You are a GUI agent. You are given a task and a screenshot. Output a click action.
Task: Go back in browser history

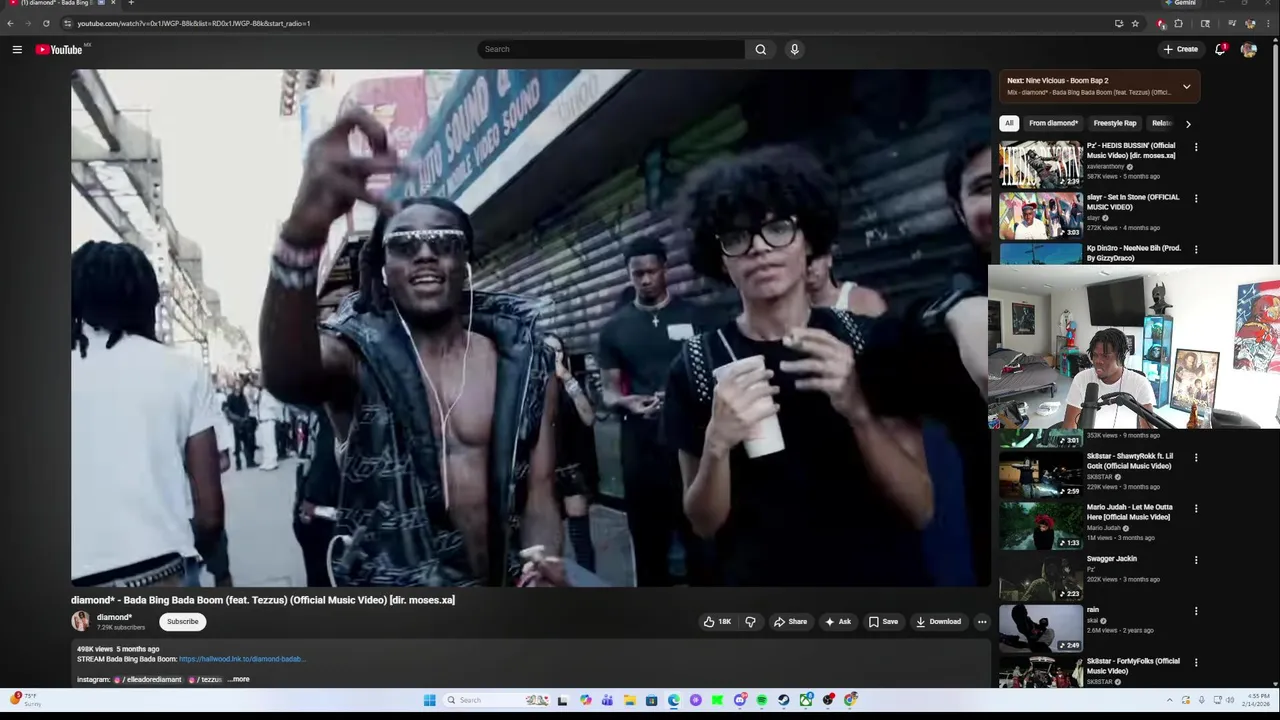pos(10,23)
